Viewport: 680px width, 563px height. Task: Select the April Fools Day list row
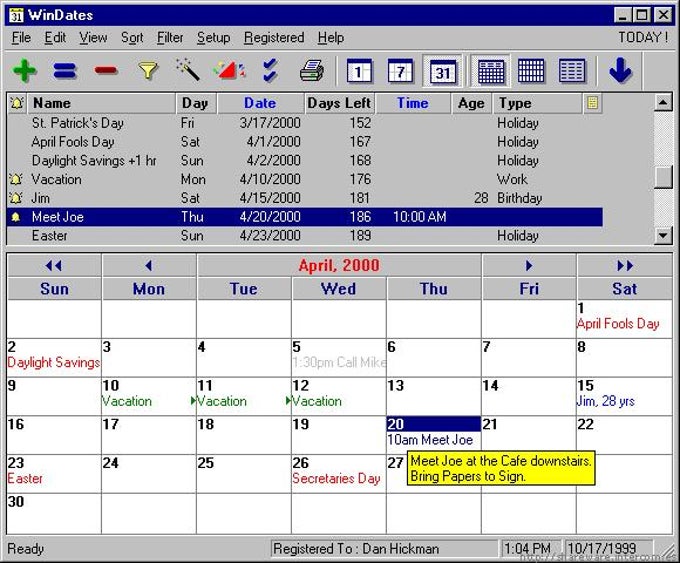pyautogui.click(x=304, y=142)
